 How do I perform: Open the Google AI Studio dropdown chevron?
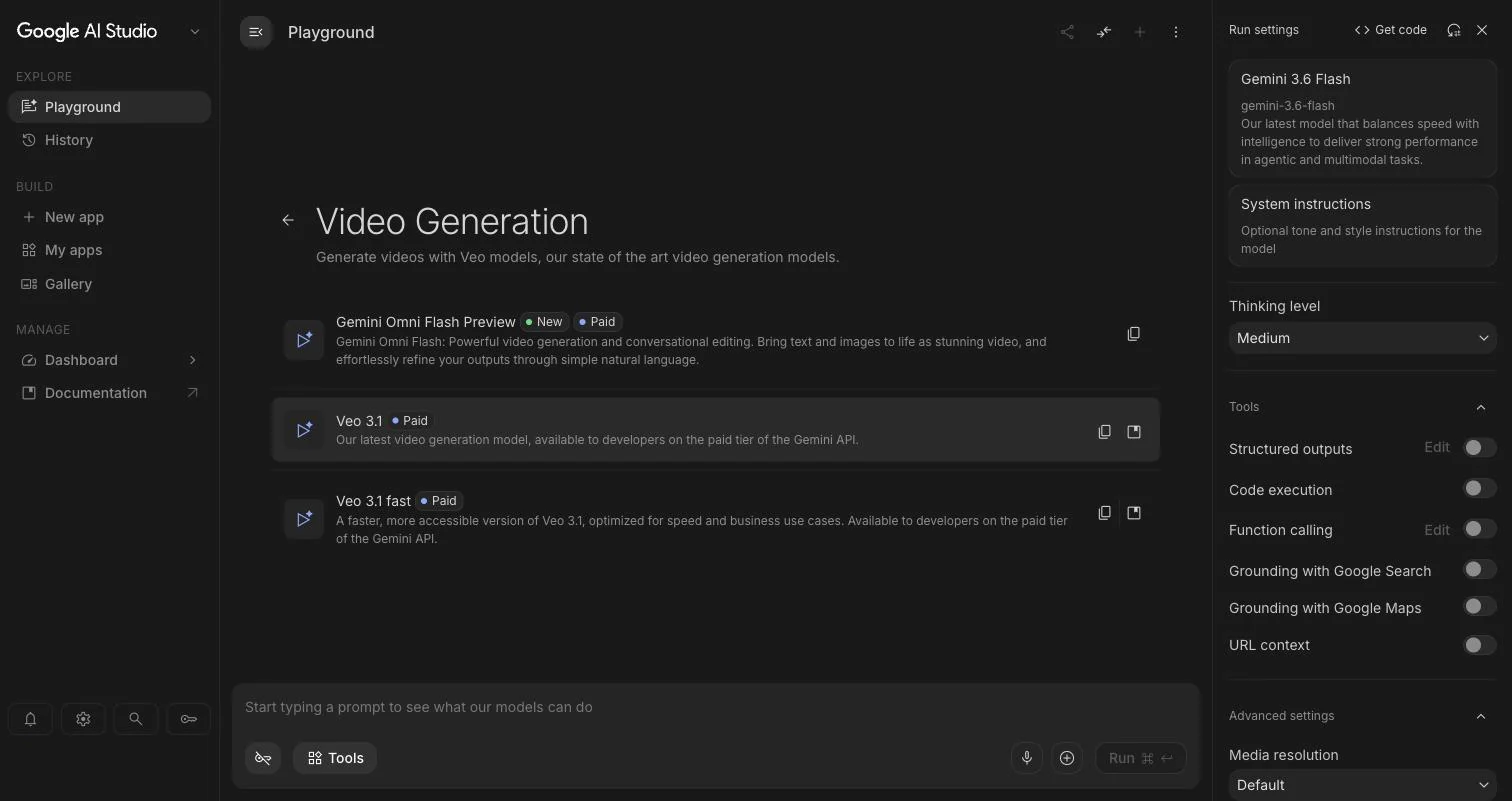click(195, 32)
